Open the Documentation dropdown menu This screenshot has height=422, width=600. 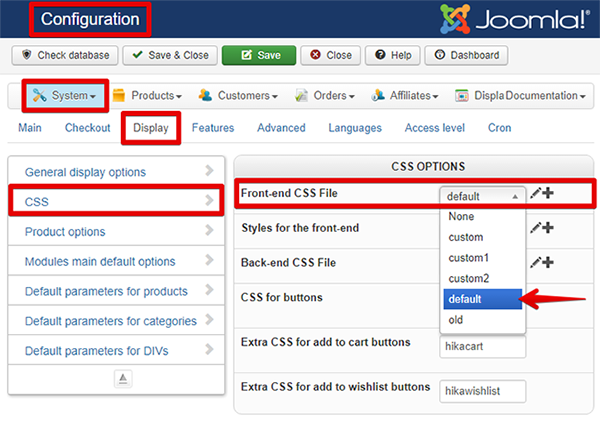click(546, 96)
